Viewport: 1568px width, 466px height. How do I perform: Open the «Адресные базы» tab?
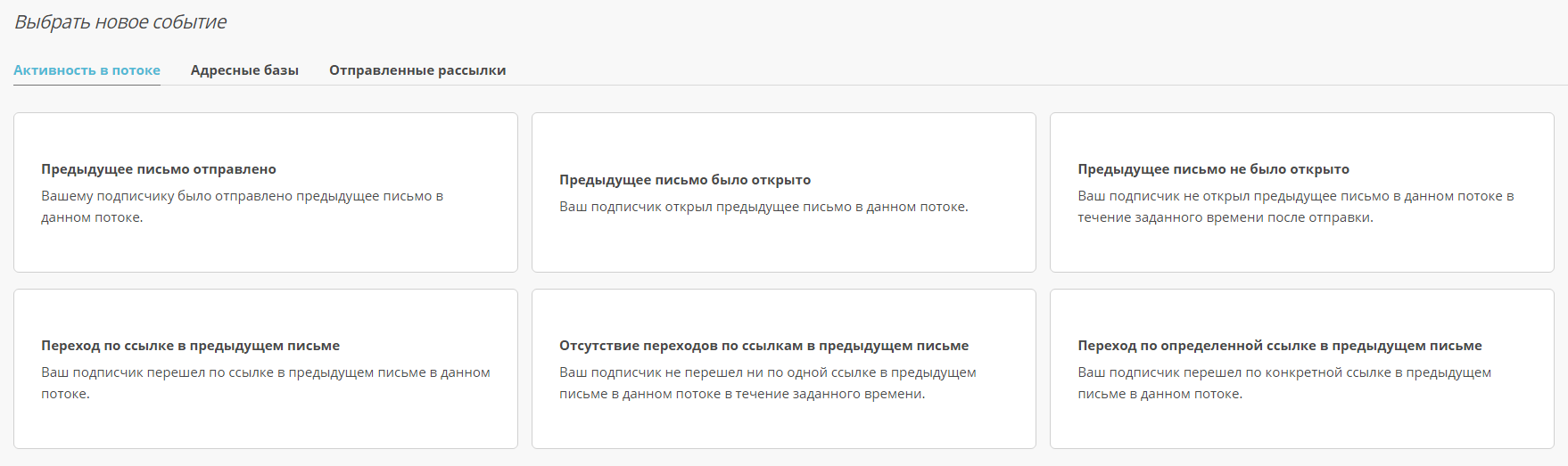click(x=244, y=70)
